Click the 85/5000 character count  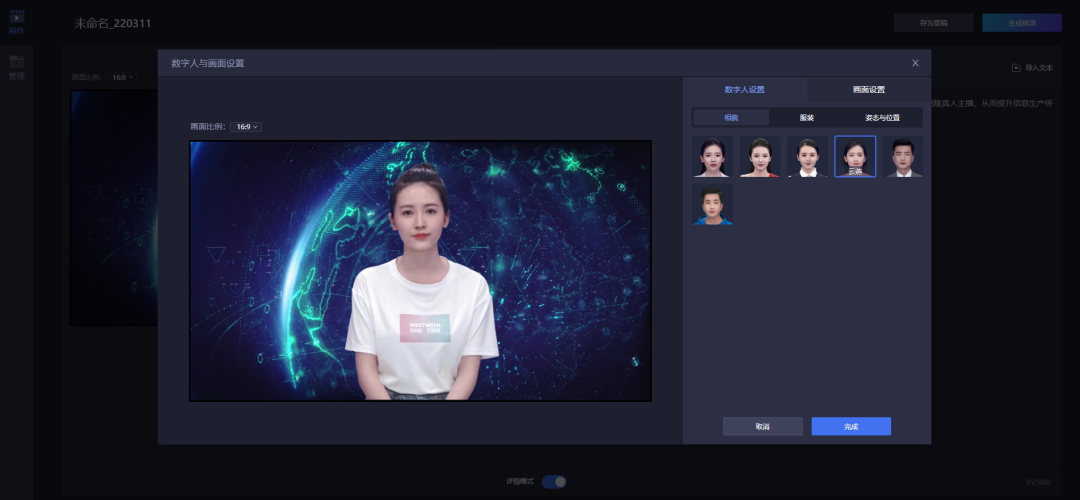[x=1039, y=482]
